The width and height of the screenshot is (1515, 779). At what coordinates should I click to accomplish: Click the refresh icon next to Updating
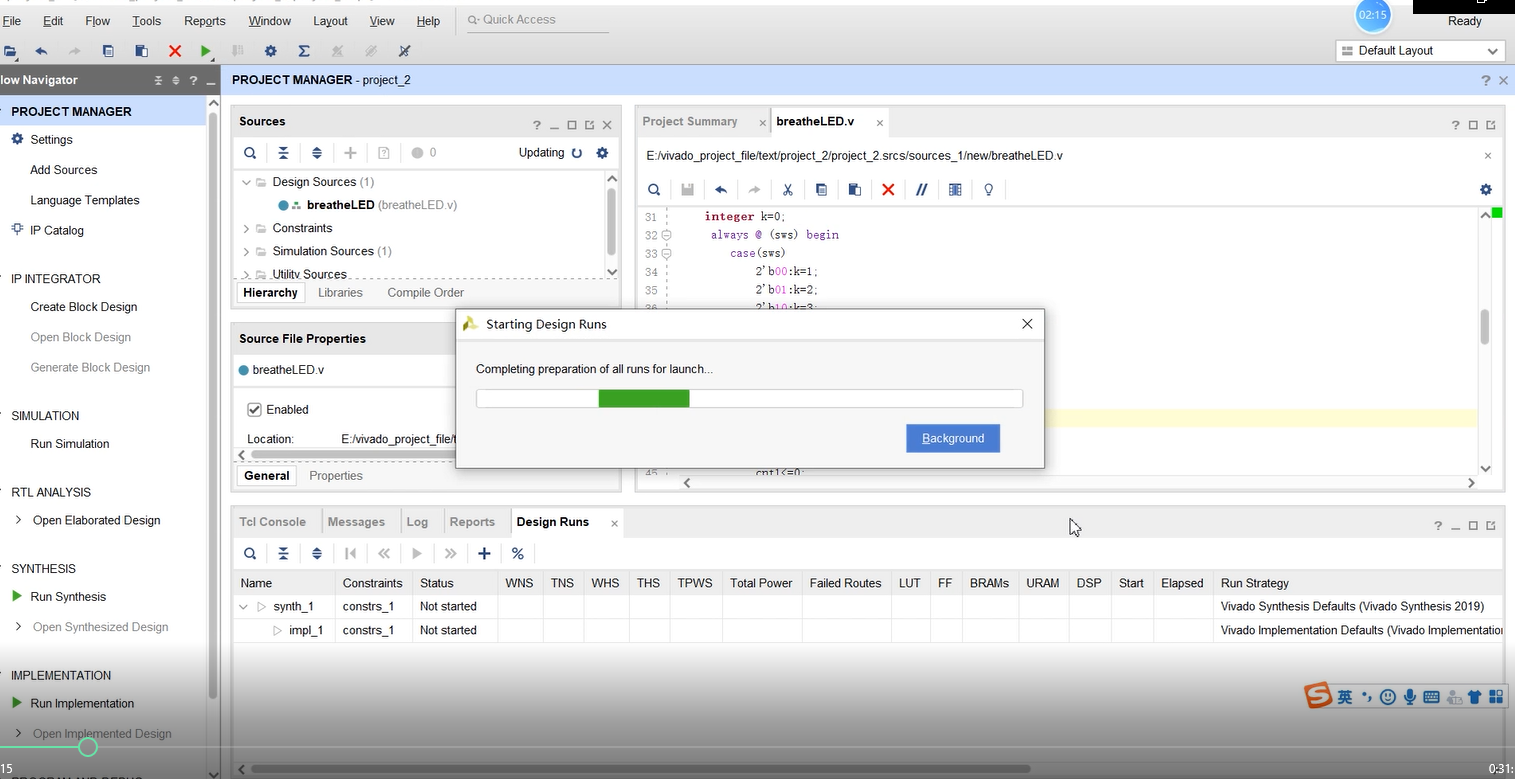pos(576,153)
